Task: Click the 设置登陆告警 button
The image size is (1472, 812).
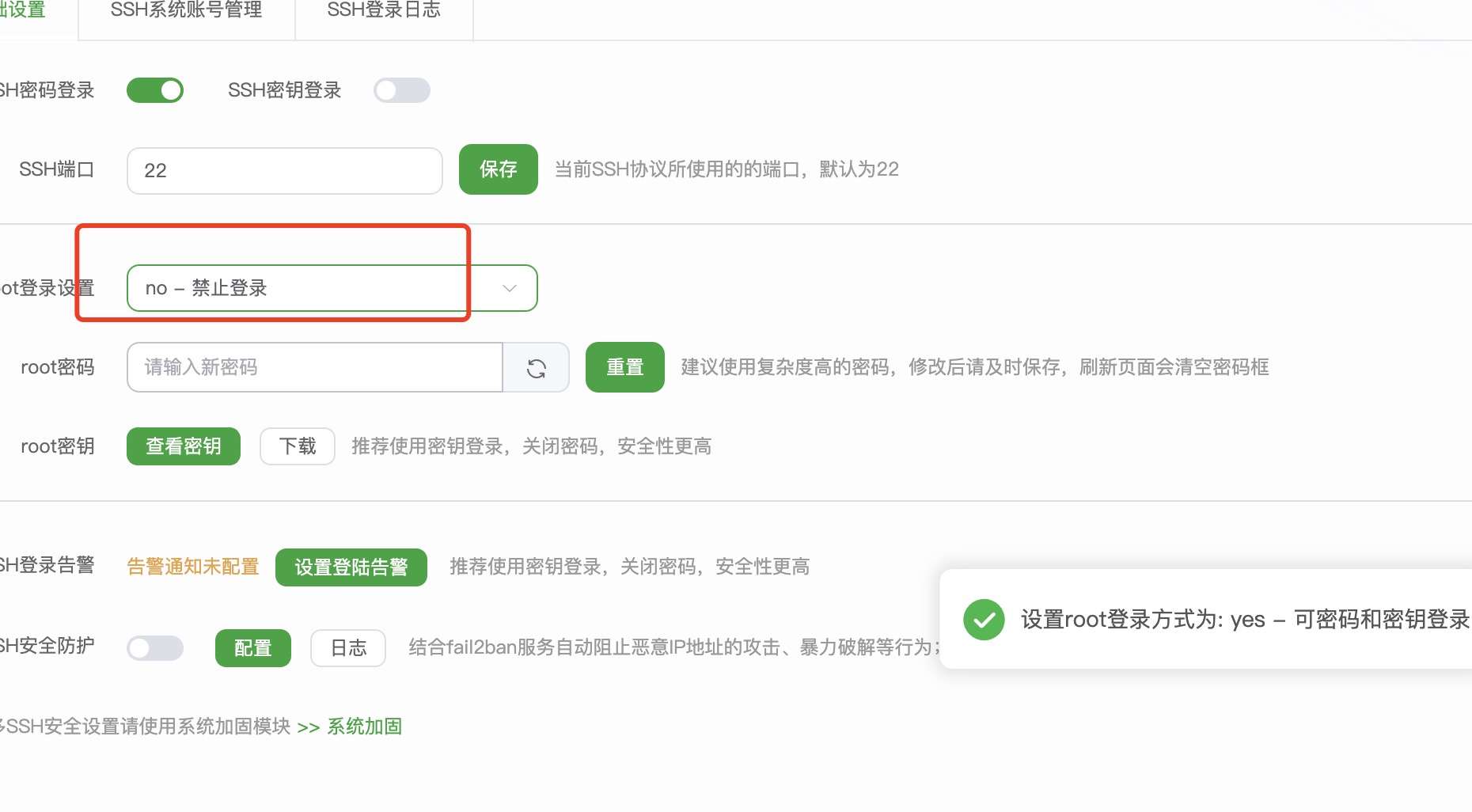Action: pos(351,567)
